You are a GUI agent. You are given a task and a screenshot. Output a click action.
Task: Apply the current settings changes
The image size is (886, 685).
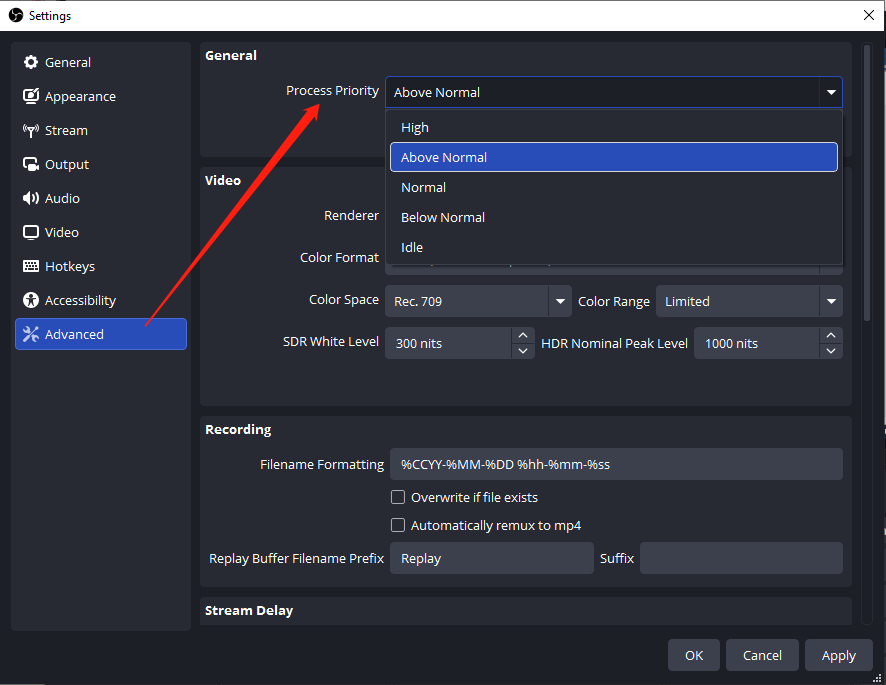[838, 655]
